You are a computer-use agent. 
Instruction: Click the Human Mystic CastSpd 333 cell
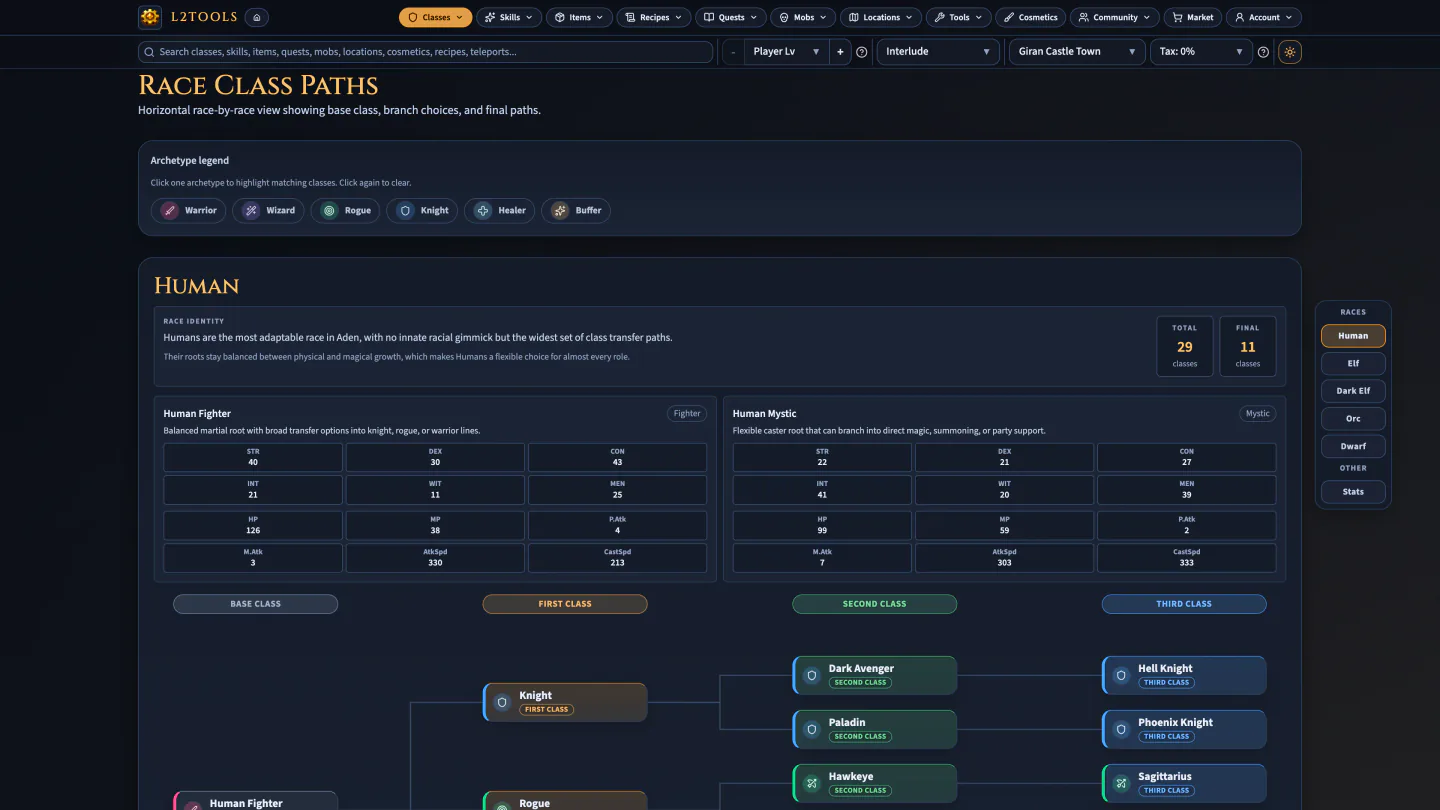(x=1187, y=557)
